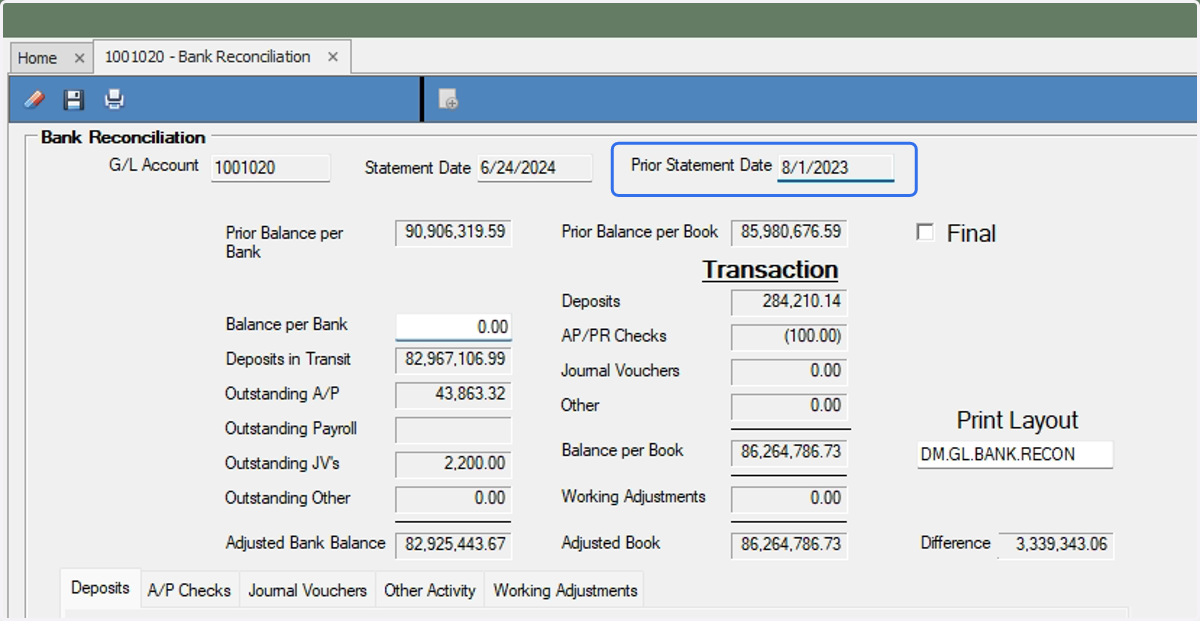The width and height of the screenshot is (1200, 621).
Task: Show the Other Activity tab
Action: pos(429,590)
